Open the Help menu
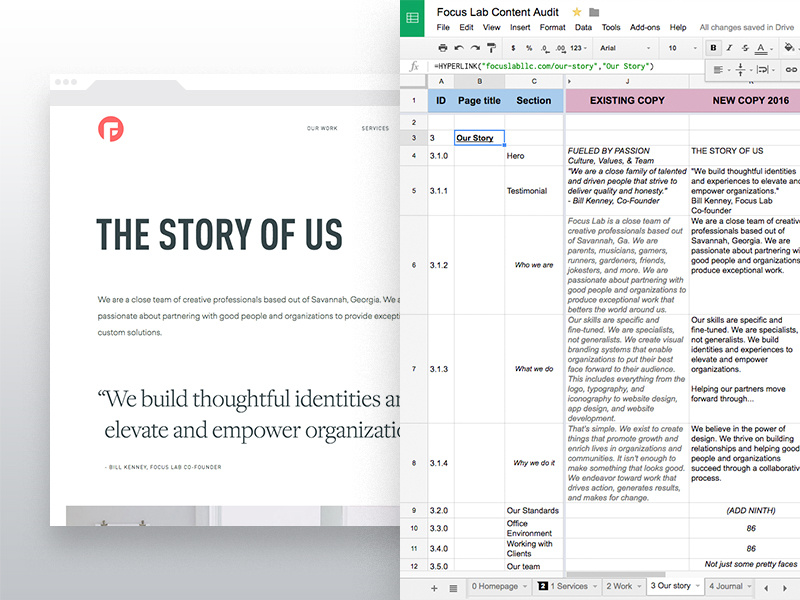 coord(678,28)
